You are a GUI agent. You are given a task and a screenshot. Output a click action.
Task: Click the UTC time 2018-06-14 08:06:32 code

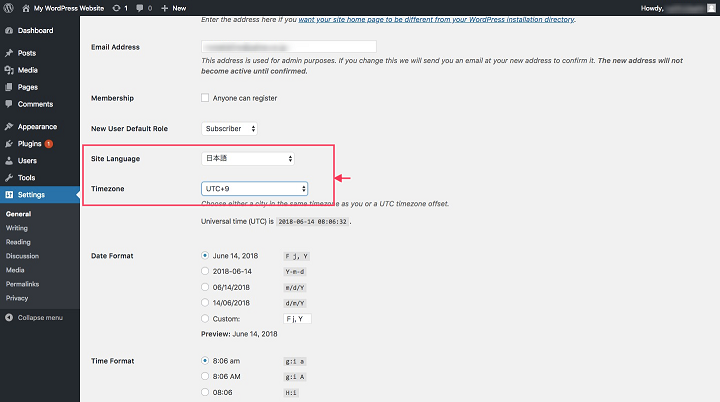(x=312, y=221)
